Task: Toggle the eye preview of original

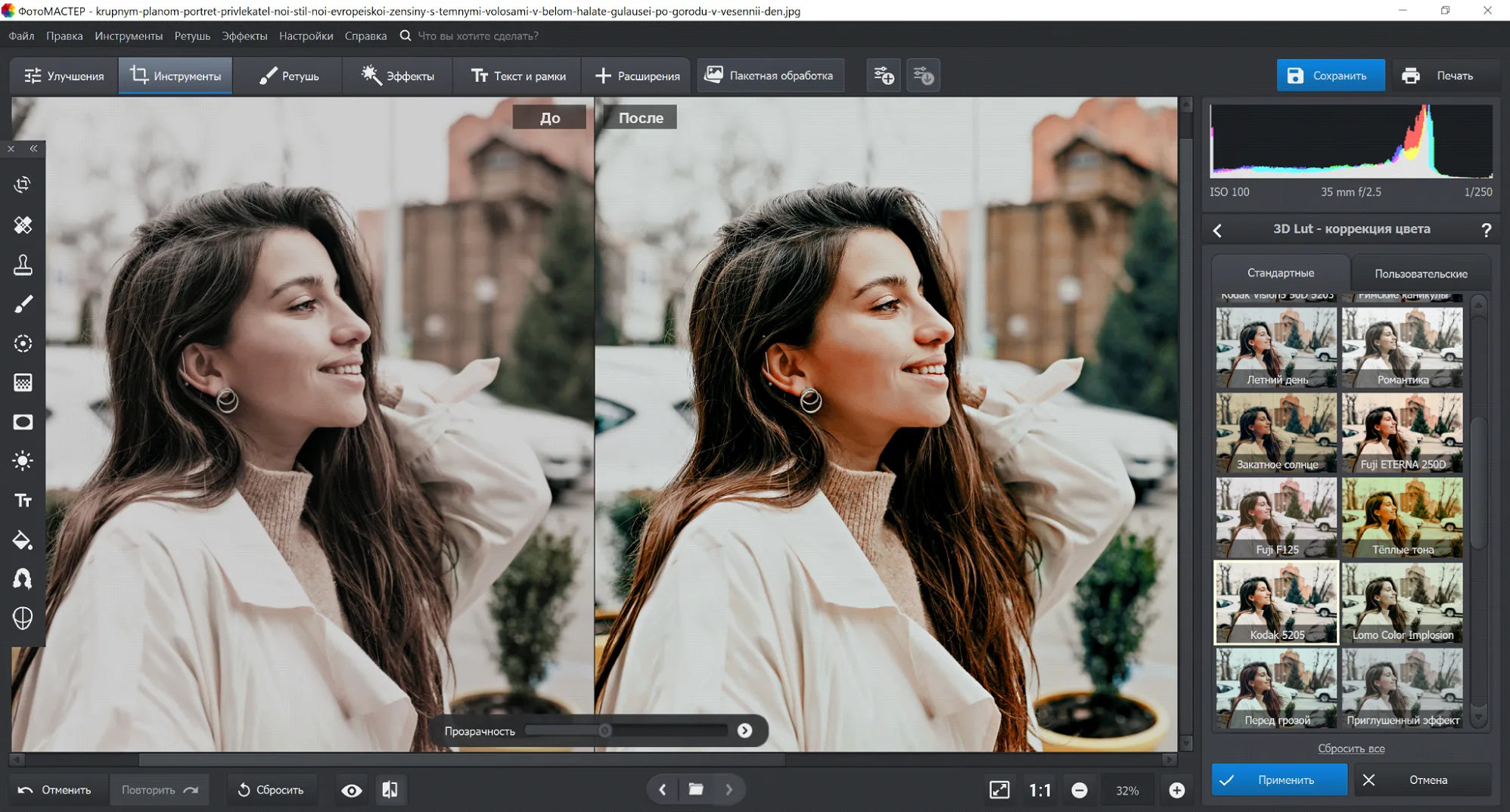Action: click(x=351, y=790)
